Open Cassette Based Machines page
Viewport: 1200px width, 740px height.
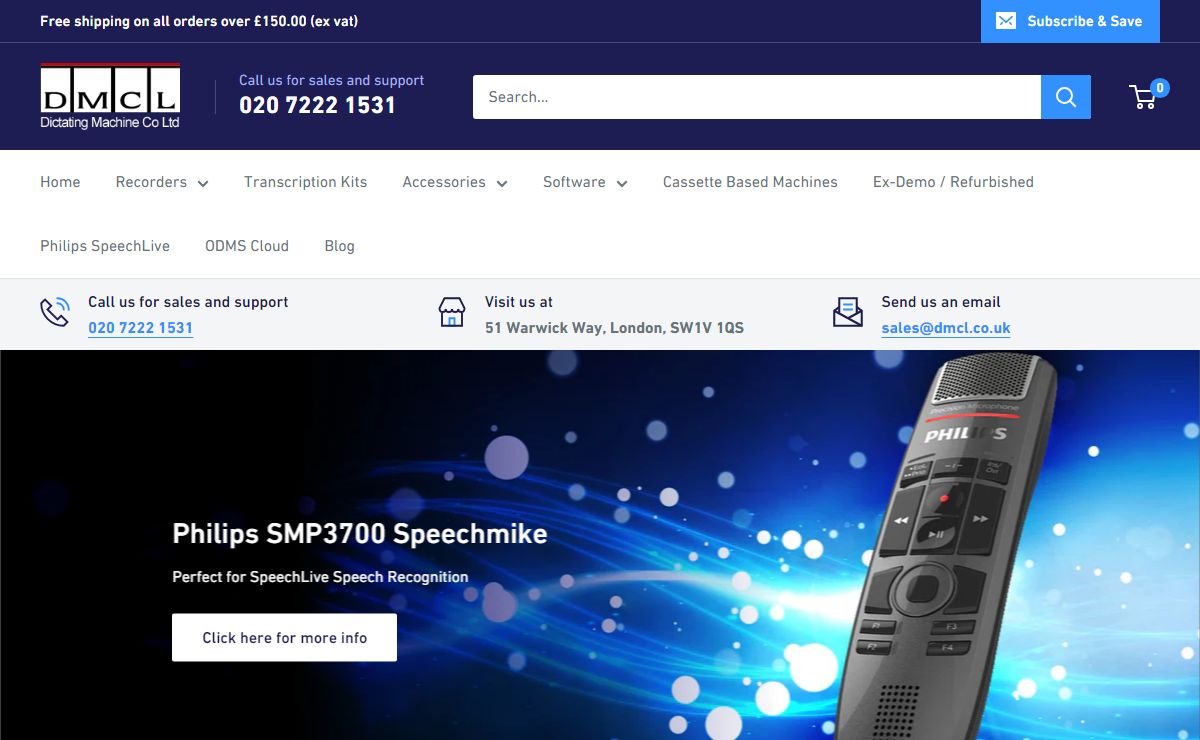point(750,182)
